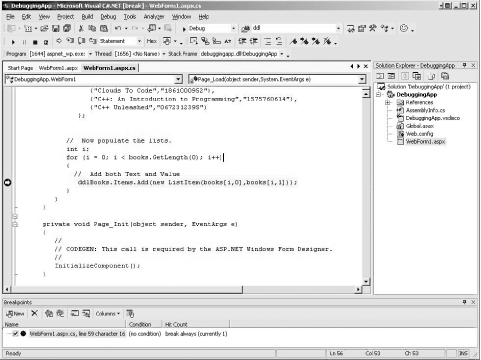Click the breakpoint marker in the editor margin
481x360 pixels.
7,182
